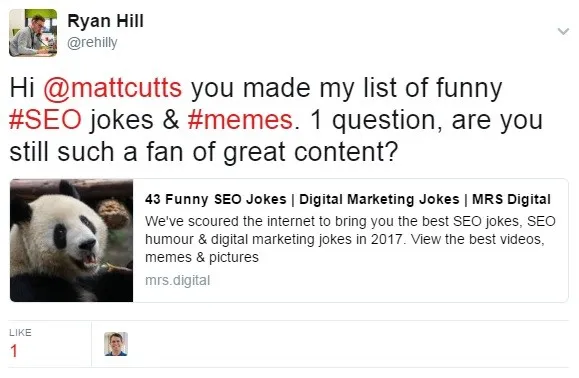This screenshot has height=378, width=579.
Task: Open Ryan Hill's profile picture
Action: [33, 33]
